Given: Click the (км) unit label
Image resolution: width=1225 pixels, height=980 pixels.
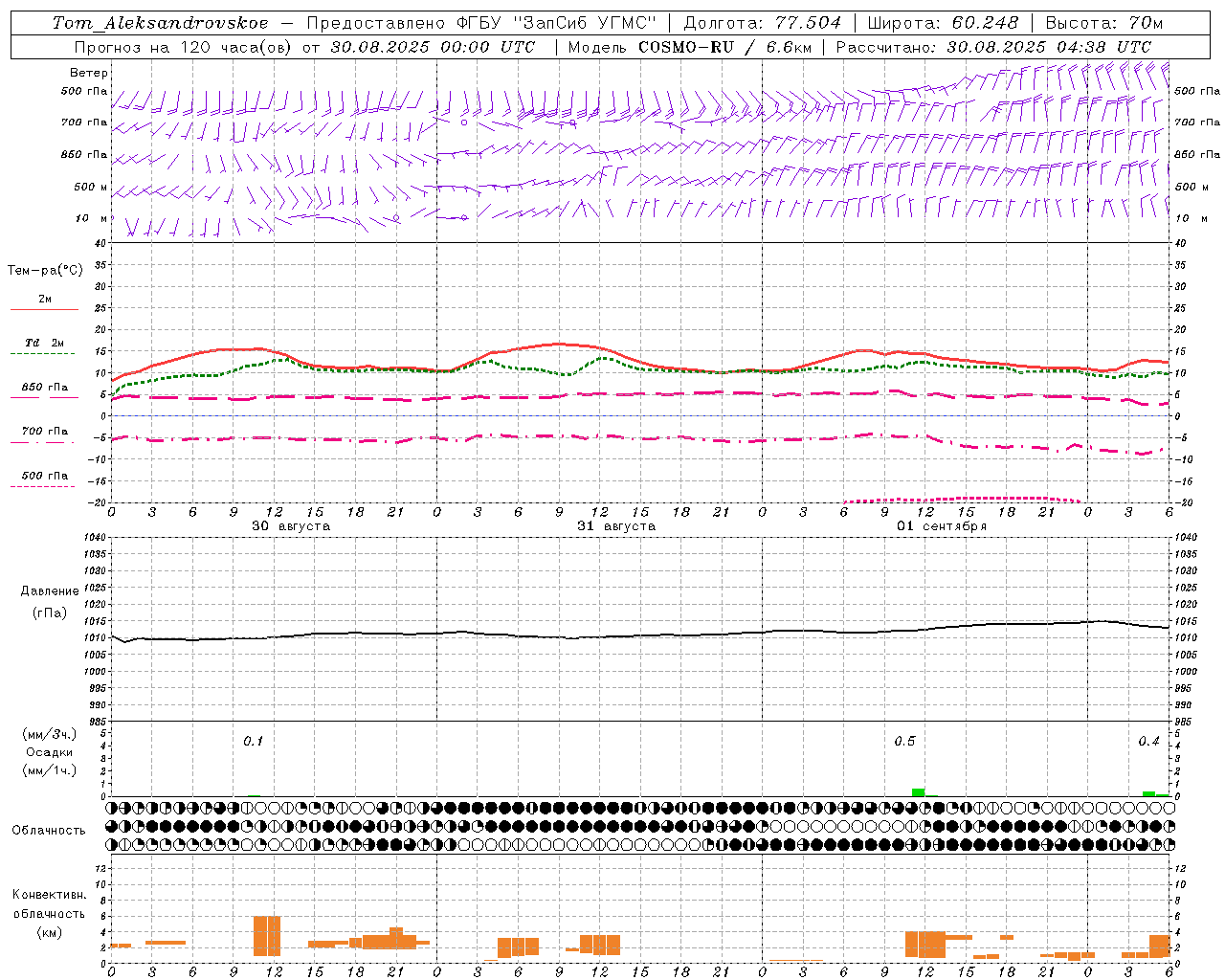Looking at the screenshot, I should [x=49, y=931].
